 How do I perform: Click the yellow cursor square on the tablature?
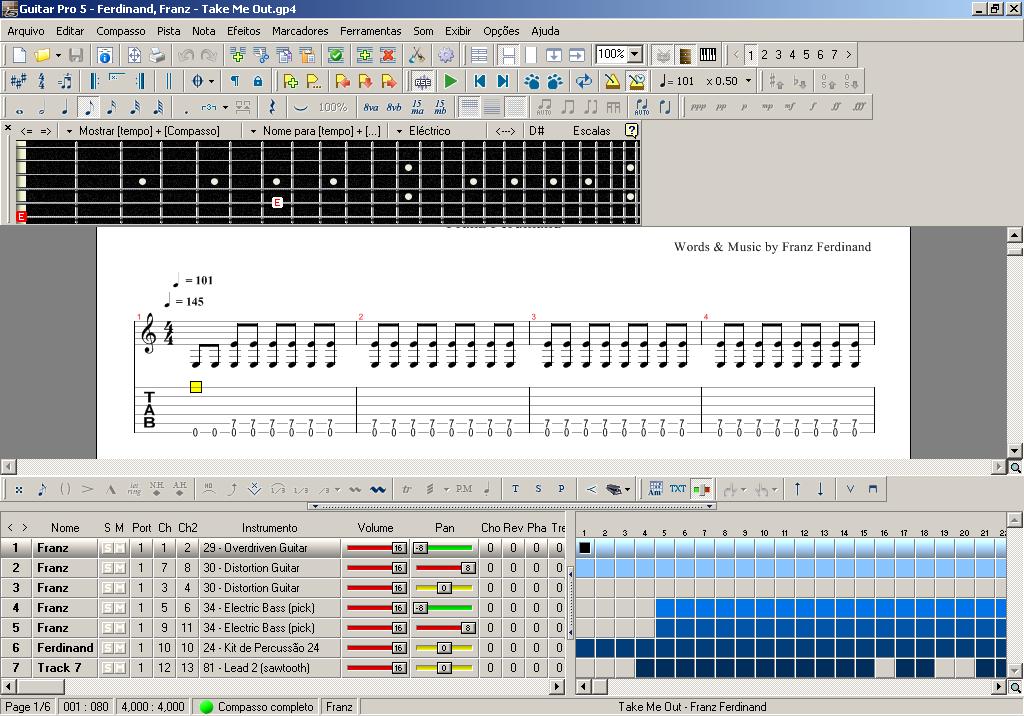[x=195, y=387]
